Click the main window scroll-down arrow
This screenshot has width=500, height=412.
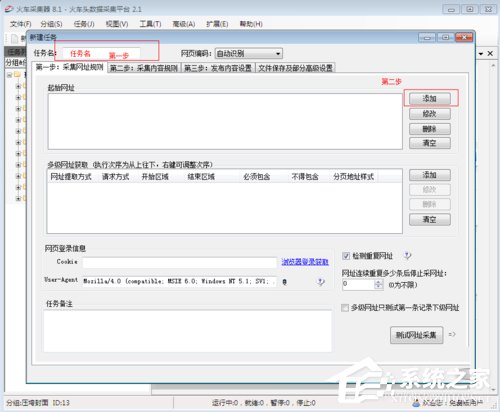pyautogui.click(x=493, y=389)
